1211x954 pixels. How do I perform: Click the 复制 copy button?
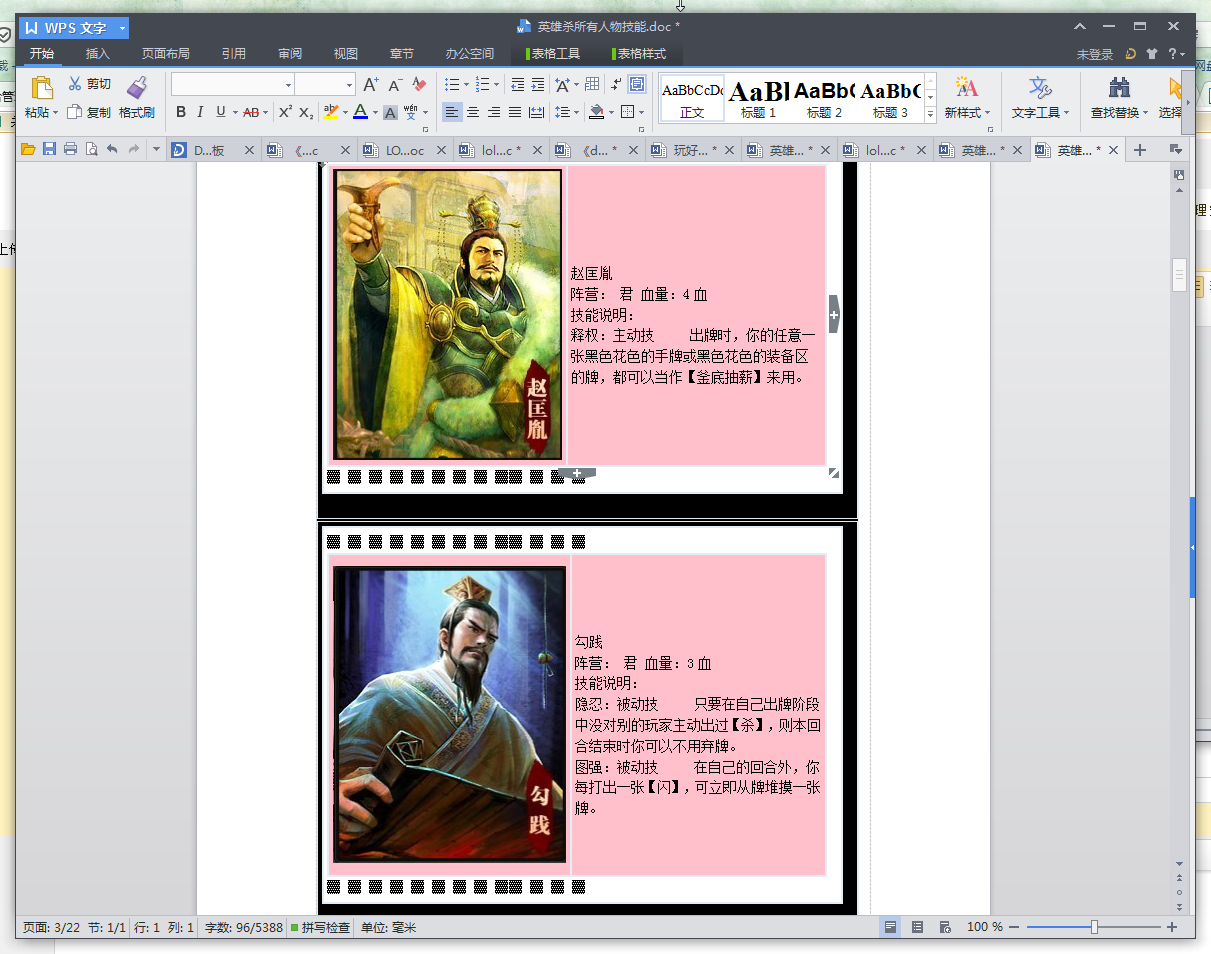pyautogui.click(x=89, y=112)
